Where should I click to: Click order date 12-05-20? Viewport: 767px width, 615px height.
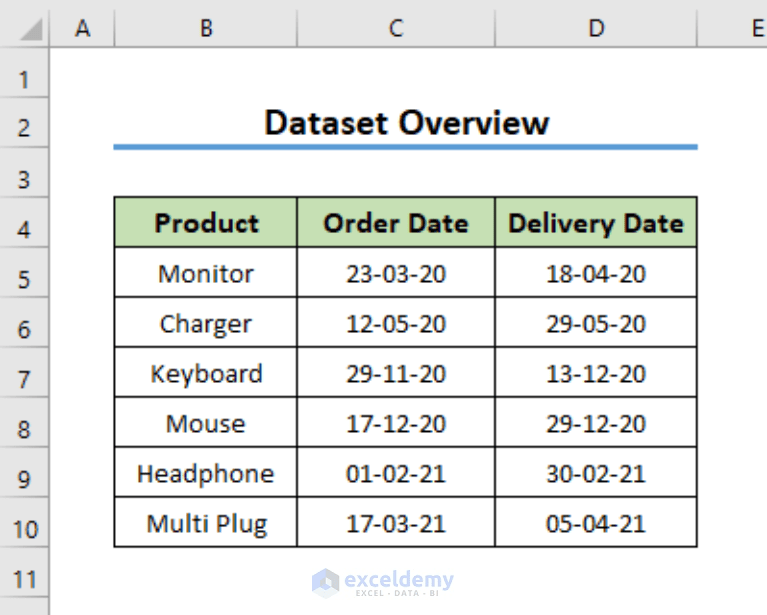pos(396,323)
